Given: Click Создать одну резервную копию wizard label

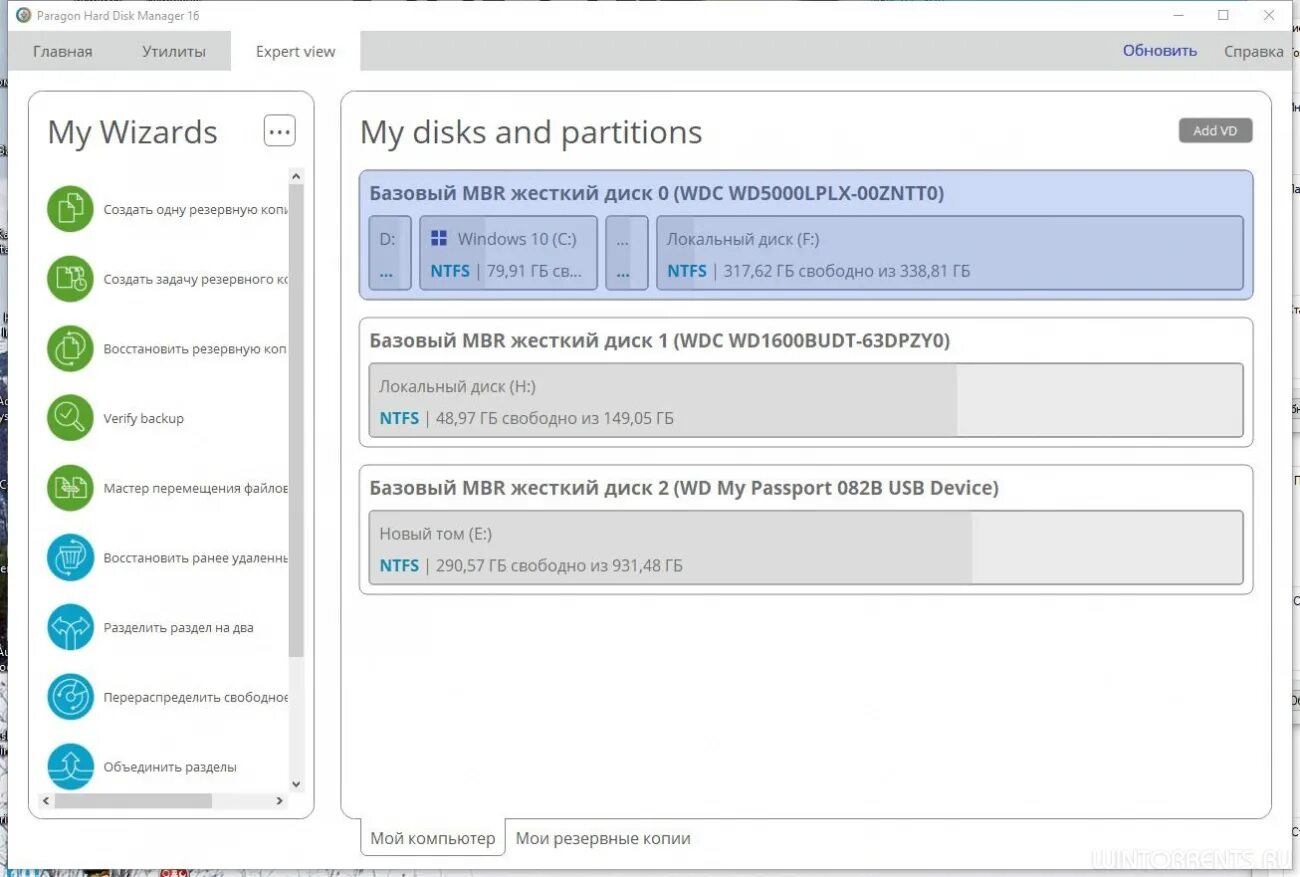Looking at the screenshot, I should (196, 210).
